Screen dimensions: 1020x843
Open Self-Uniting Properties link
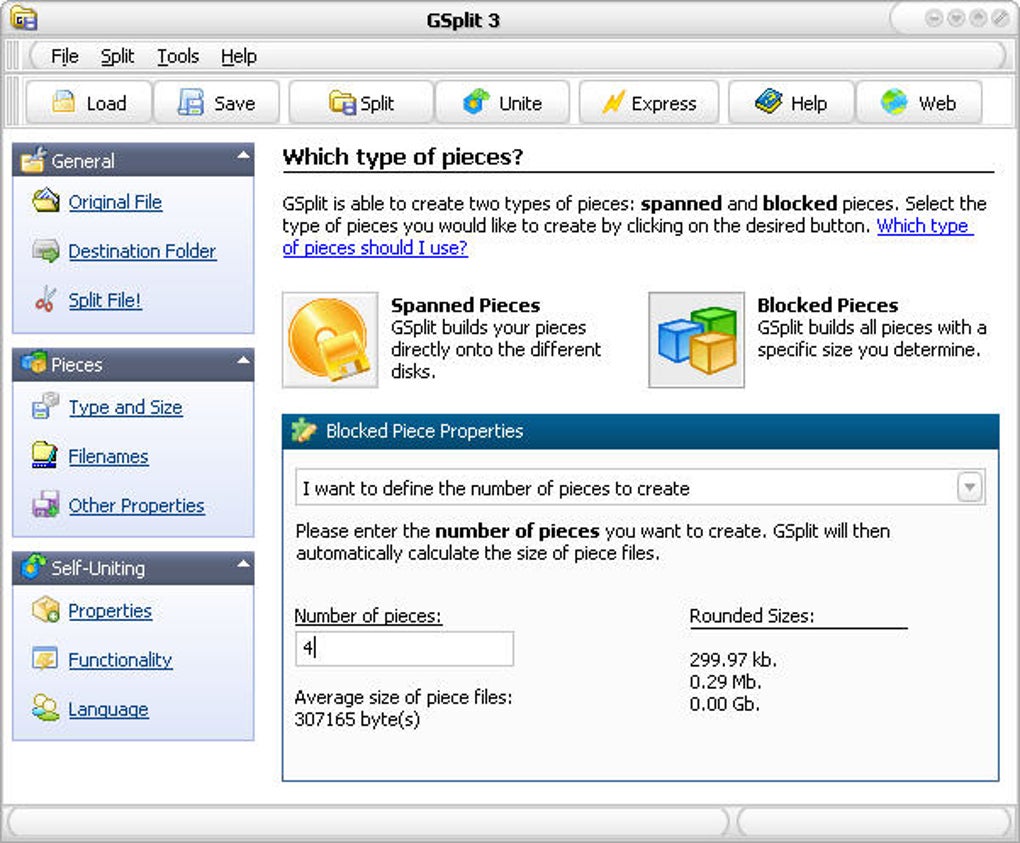(x=110, y=611)
